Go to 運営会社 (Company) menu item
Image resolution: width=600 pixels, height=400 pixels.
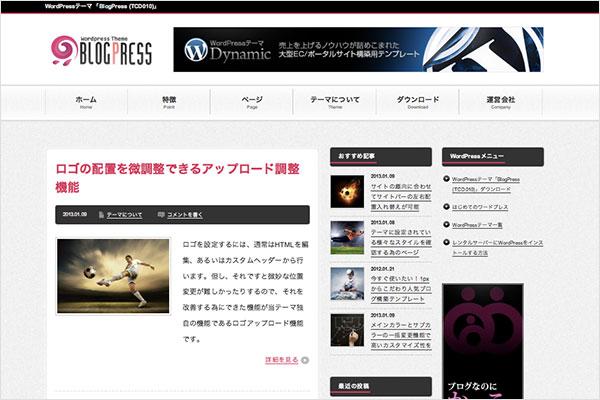click(501, 103)
